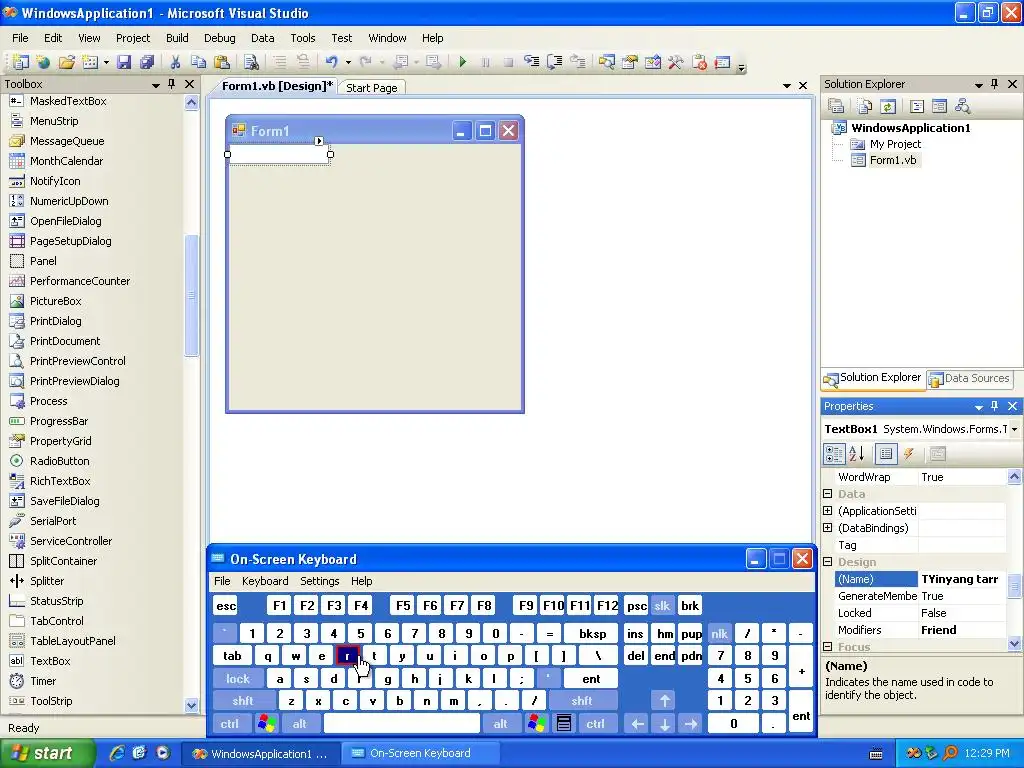
Task: Toggle Categorized view in Properties panel
Action: tap(834, 454)
